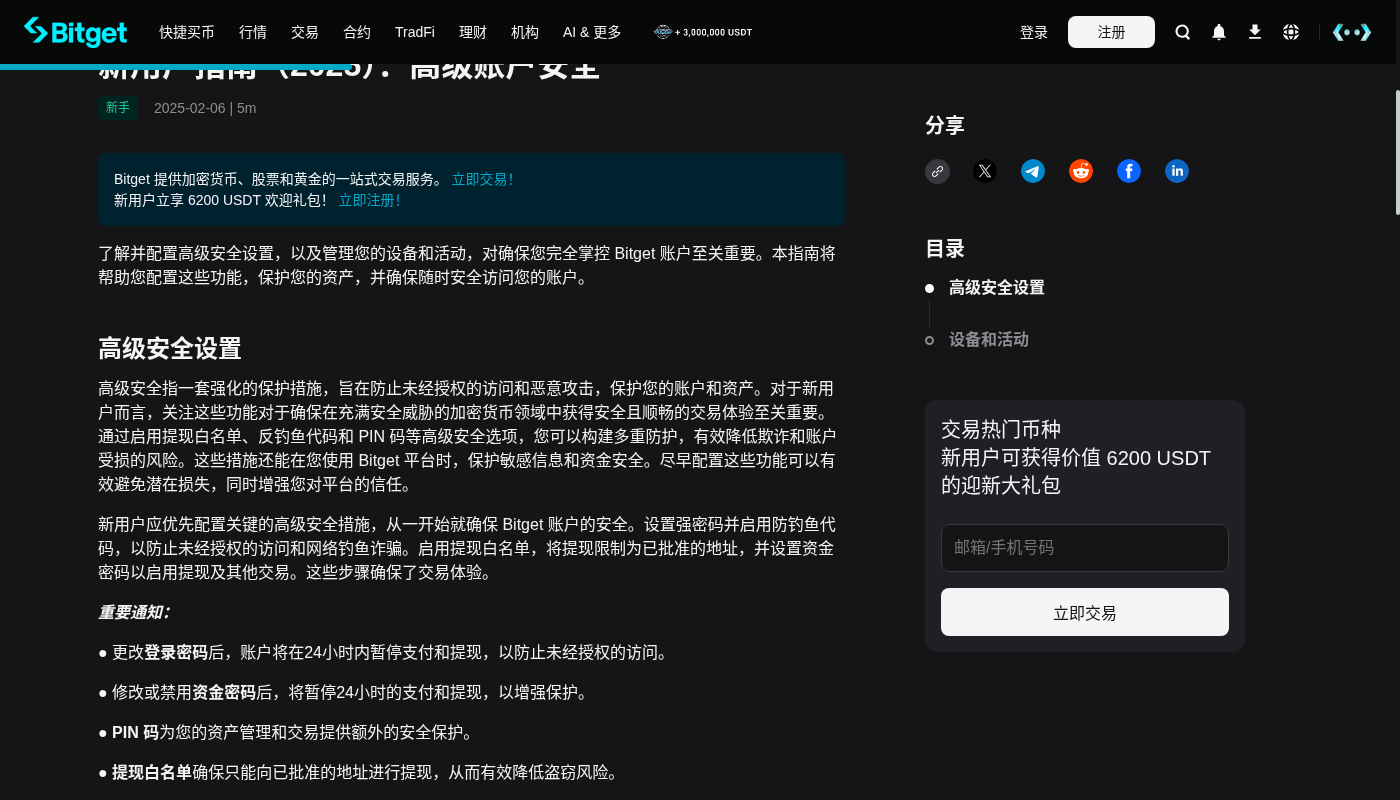1400x800 pixels.
Task: Click the 立即交易 button in sidebar card
Action: pos(1085,612)
